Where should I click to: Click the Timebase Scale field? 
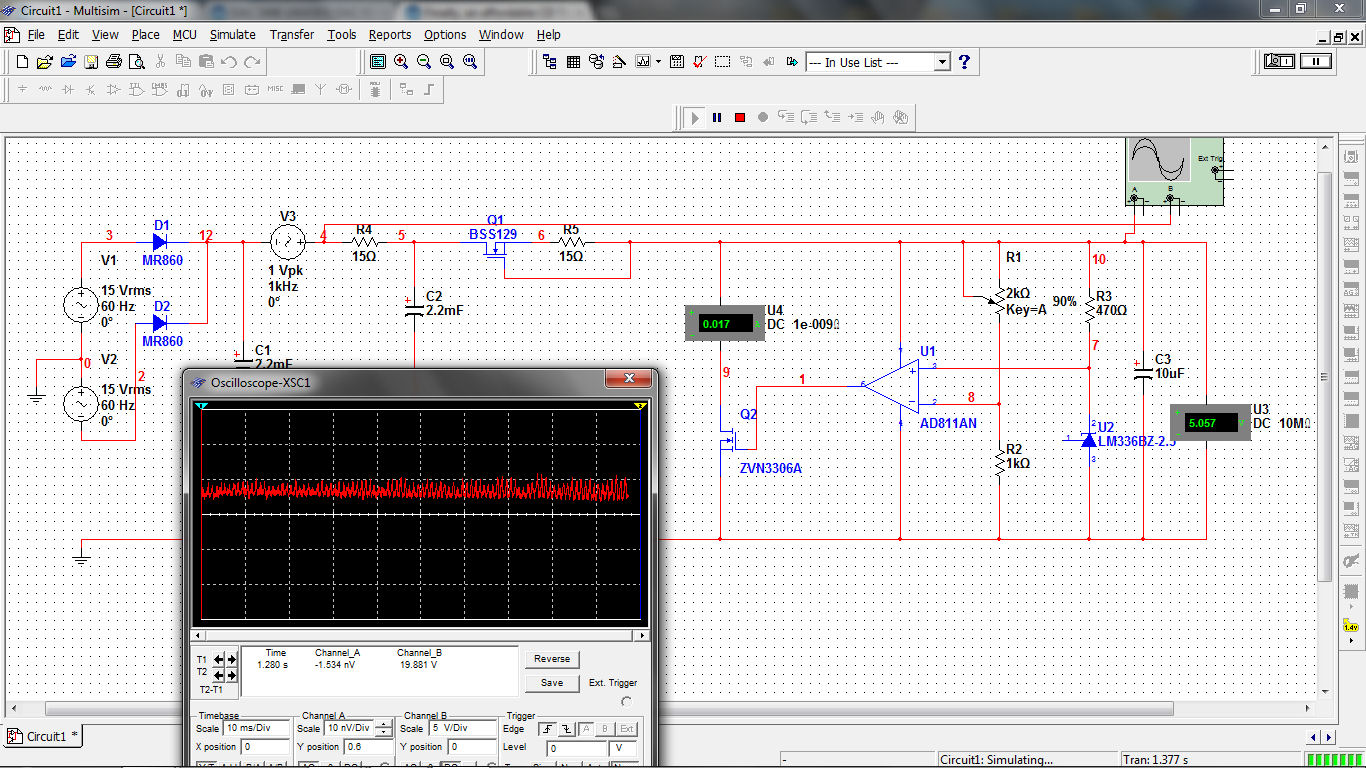click(x=255, y=729)
